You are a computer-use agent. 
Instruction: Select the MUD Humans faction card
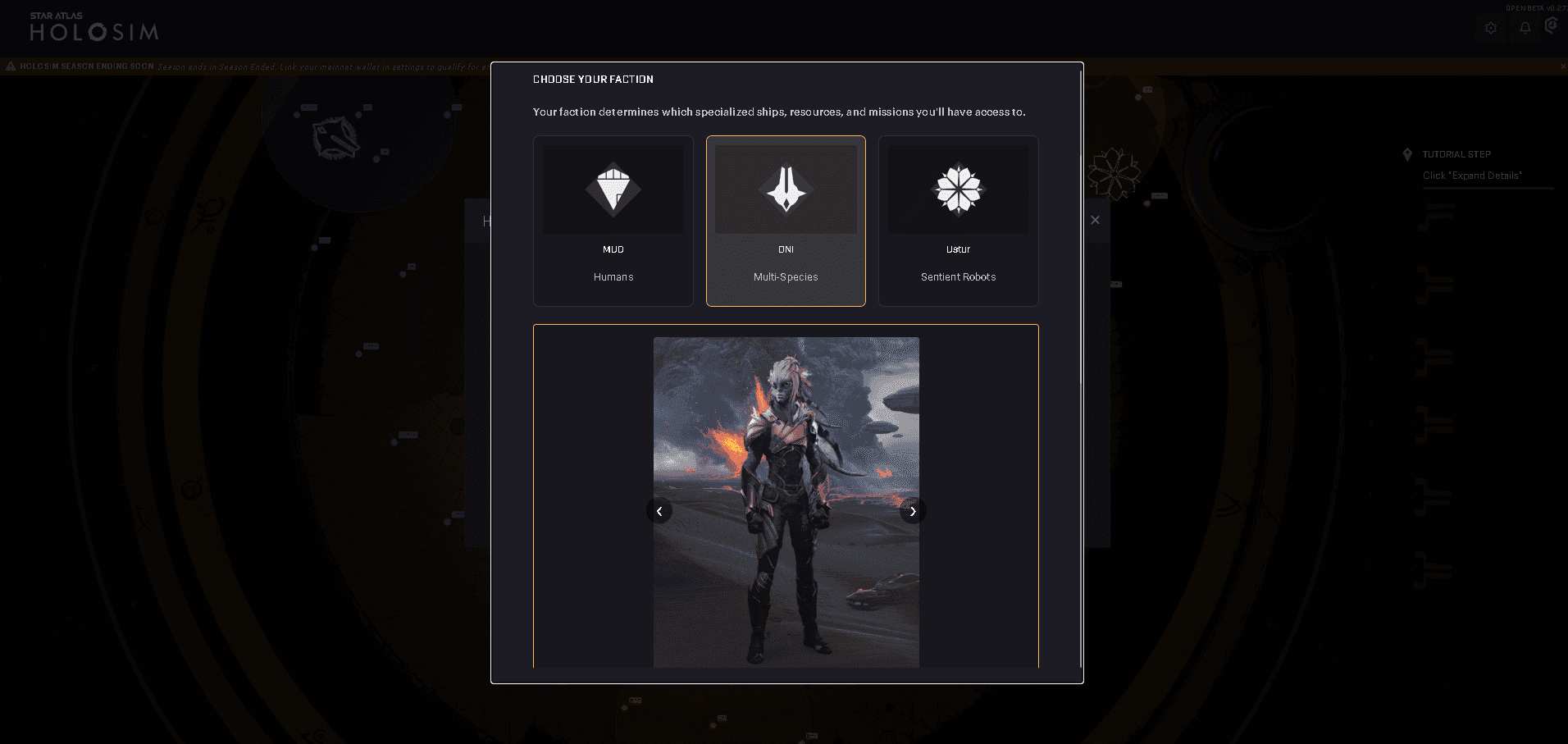613,221
